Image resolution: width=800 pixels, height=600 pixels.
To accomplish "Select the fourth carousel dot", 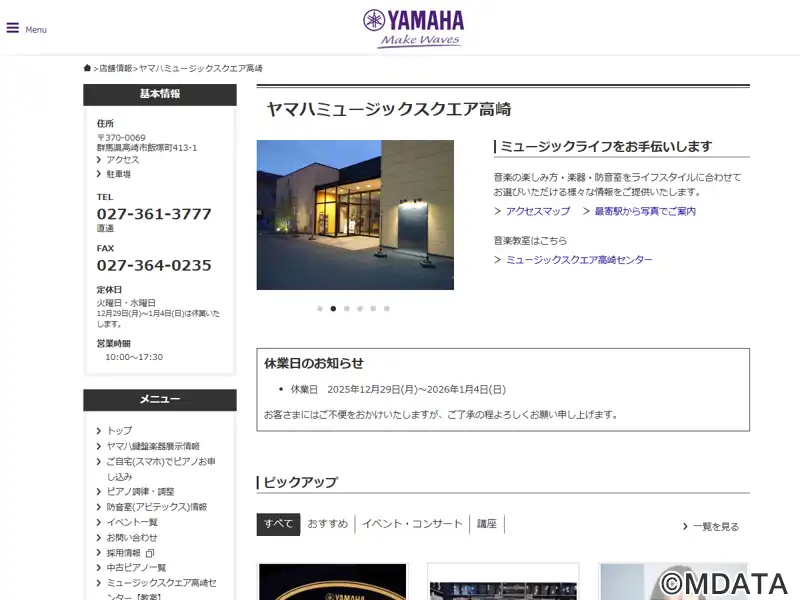I will point(360,309).
